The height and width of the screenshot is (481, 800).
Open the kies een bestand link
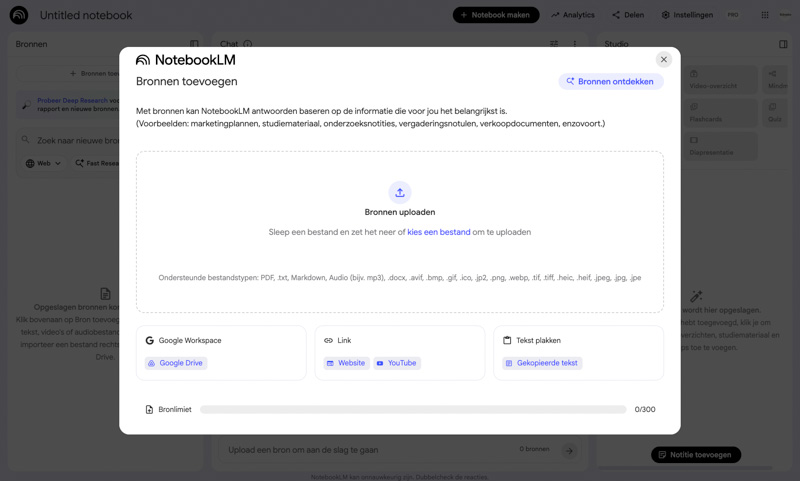tap(438, 232)
